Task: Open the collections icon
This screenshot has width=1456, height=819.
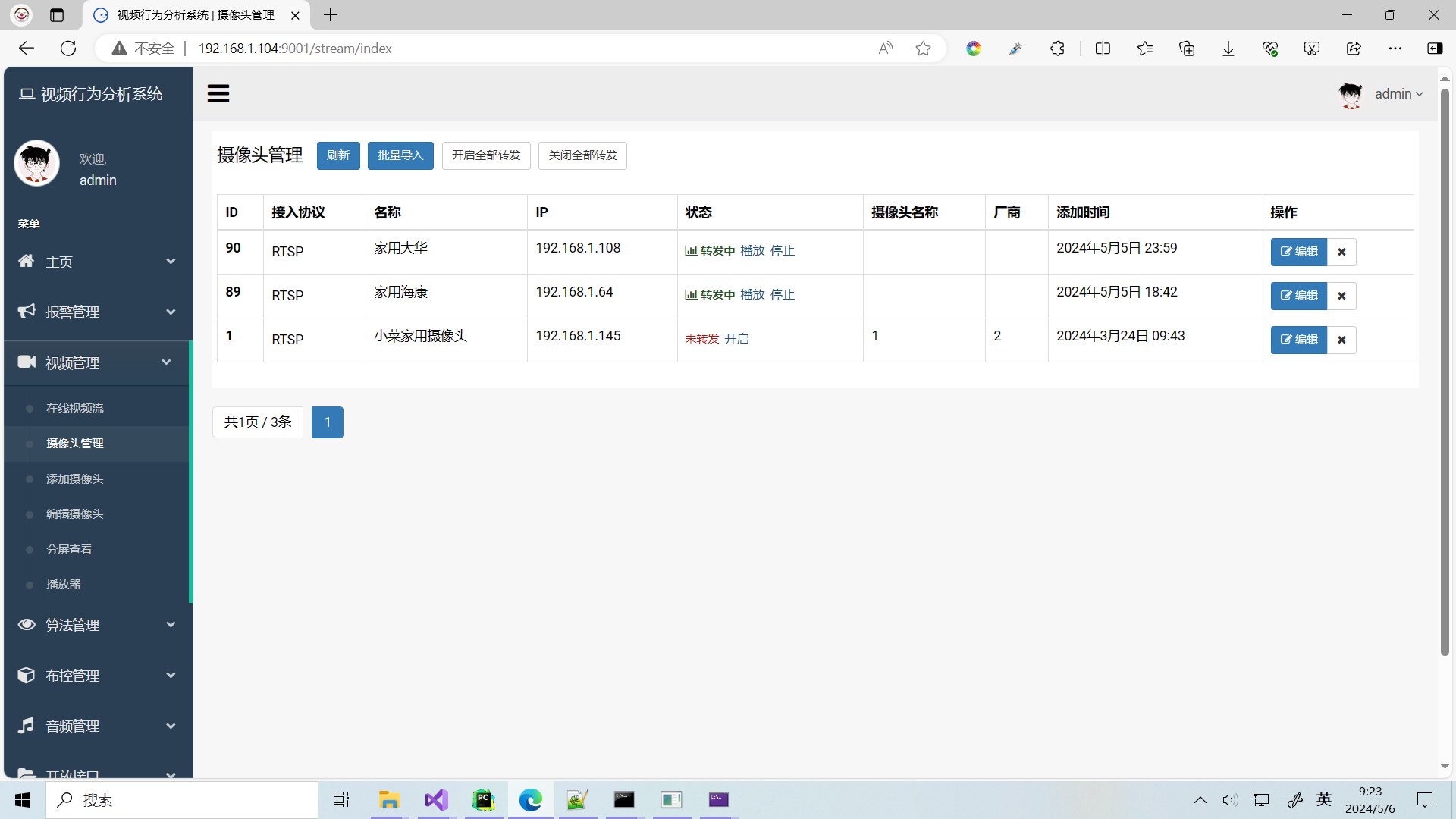Action: click(x=1187, y=49)
